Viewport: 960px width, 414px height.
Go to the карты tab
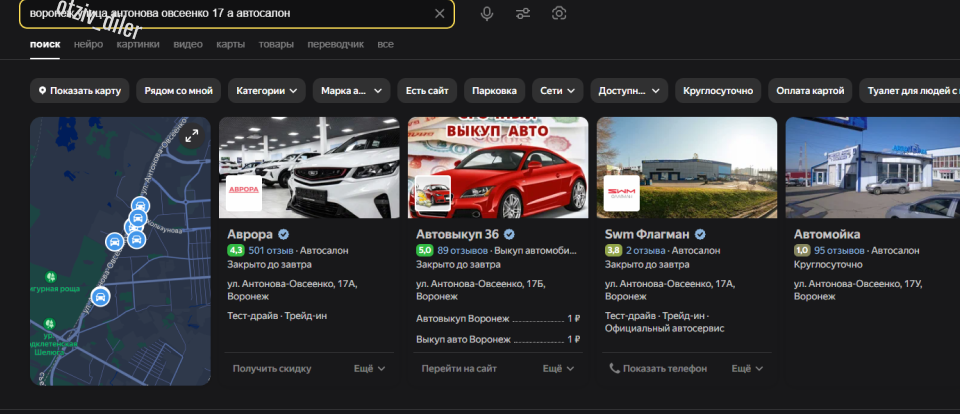(x=230, y=45)
